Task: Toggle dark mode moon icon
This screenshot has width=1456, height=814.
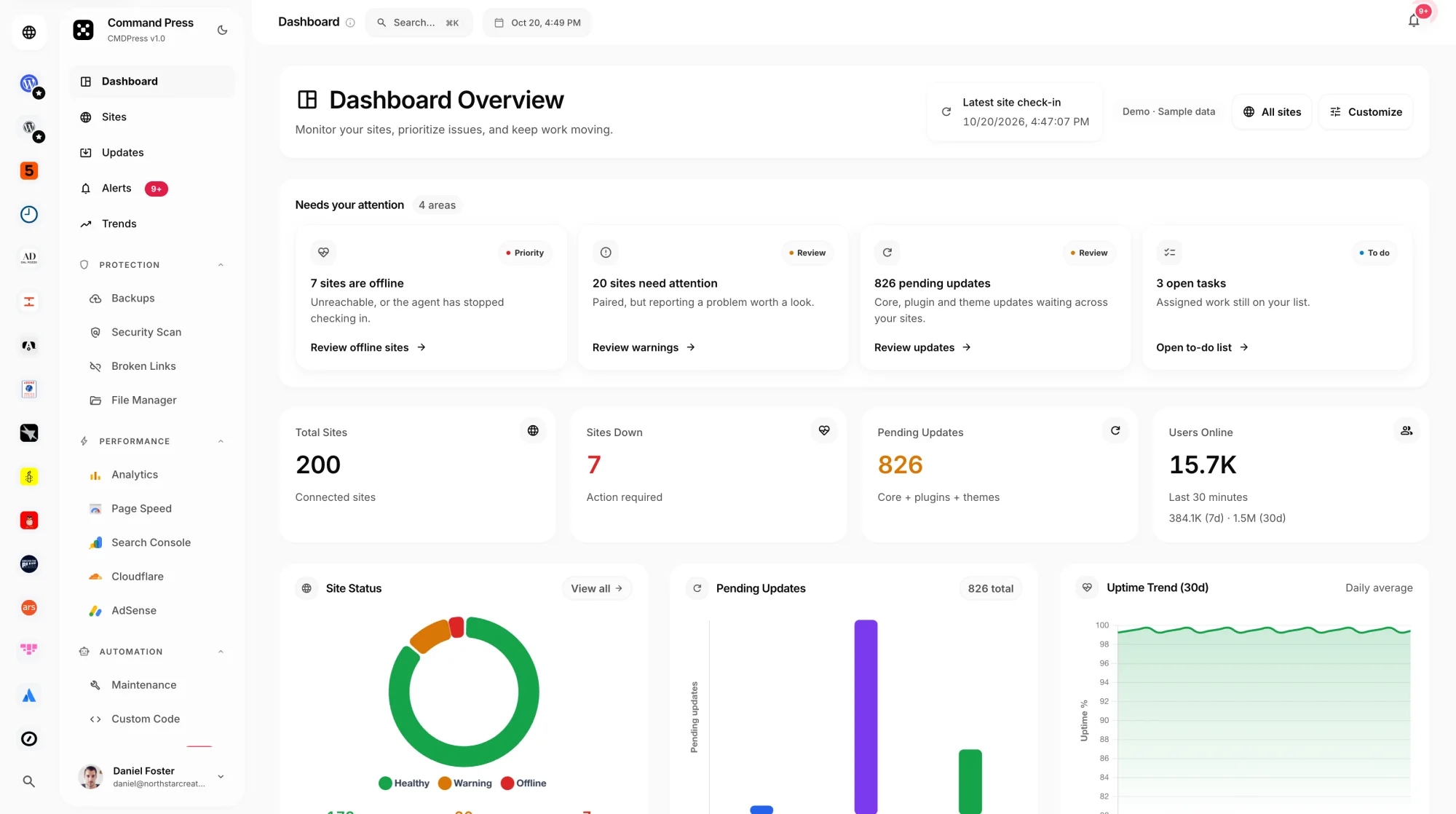Action: point(223,30)
